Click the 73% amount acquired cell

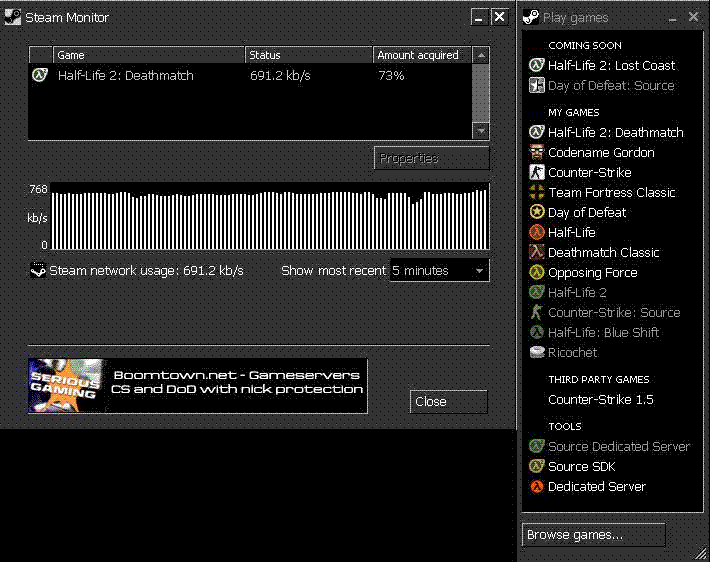pyautogui.click(x=391, y=75)
